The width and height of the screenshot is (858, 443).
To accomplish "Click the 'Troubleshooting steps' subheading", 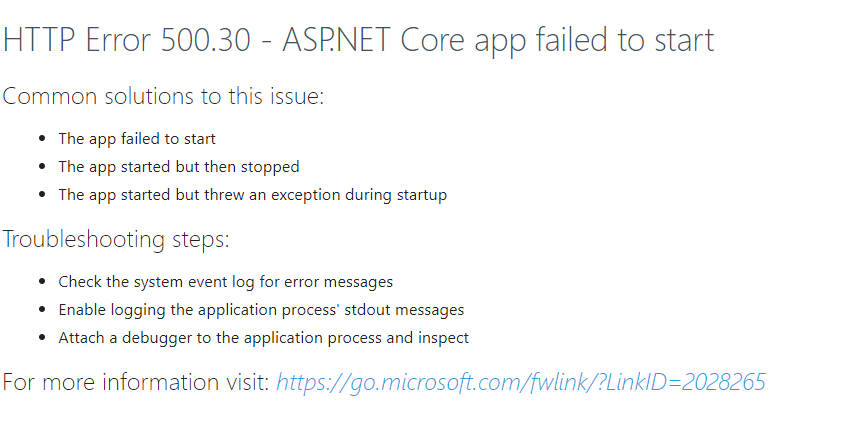I will pos(116,239).
